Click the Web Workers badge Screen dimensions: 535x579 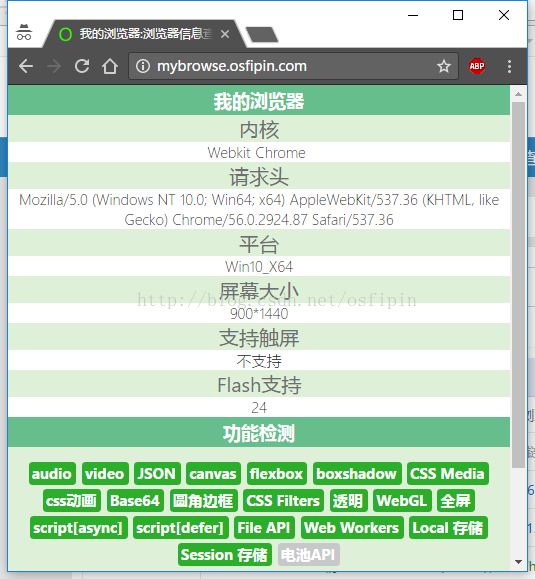[352, 528]
